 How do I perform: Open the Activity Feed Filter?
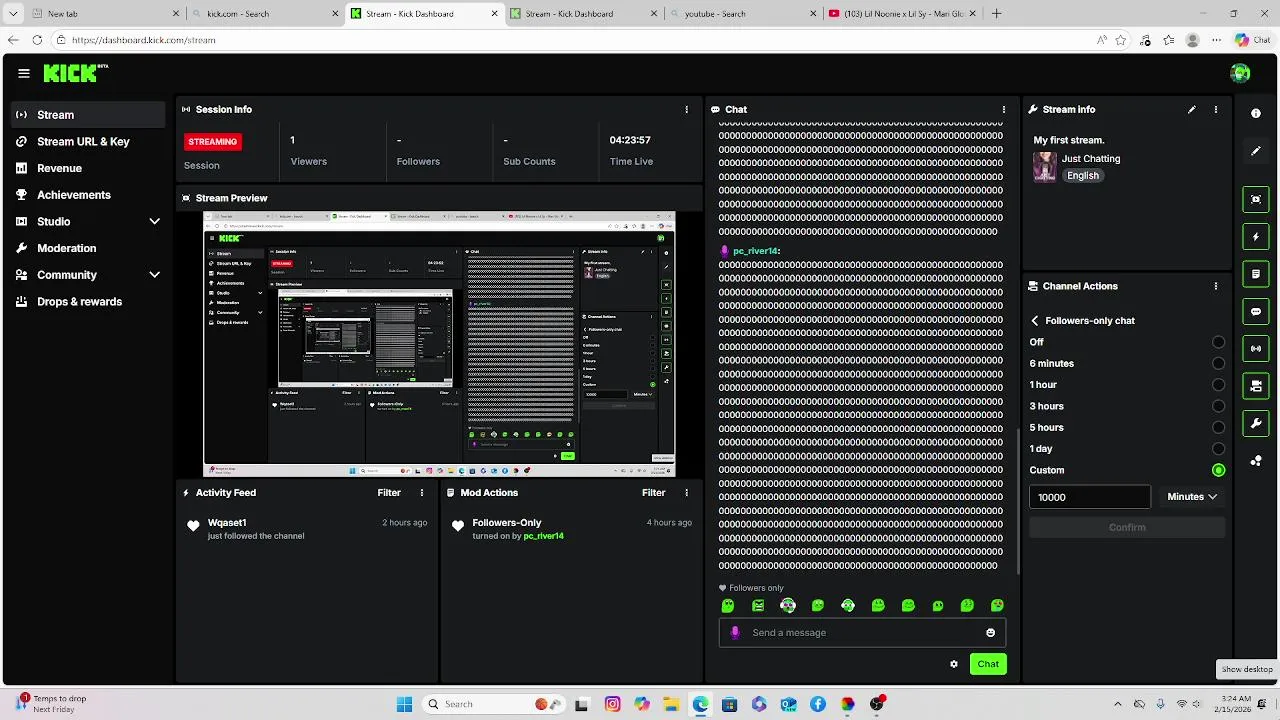pyautogui.click(x=389, y=492)
